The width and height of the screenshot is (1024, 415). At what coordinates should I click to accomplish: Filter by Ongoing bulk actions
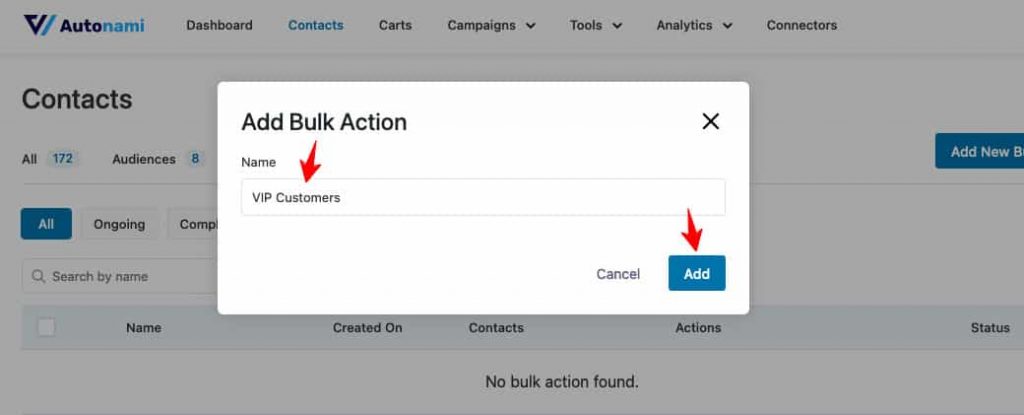[119, 224]
